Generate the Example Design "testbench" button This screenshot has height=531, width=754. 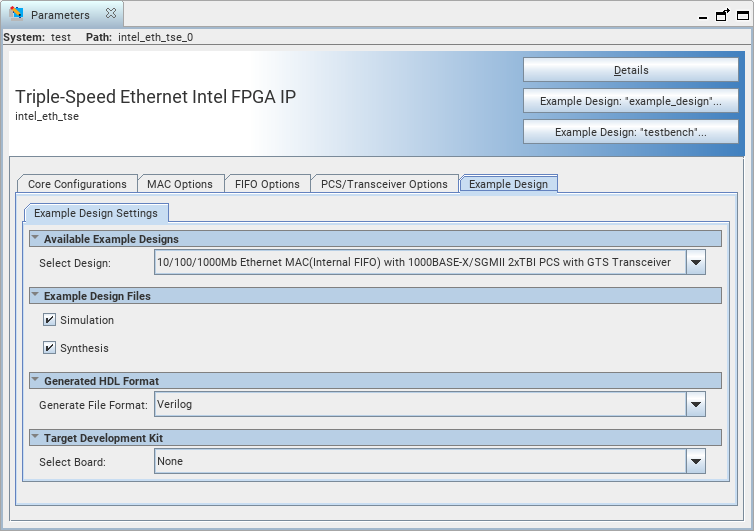[x=631, y=132]
